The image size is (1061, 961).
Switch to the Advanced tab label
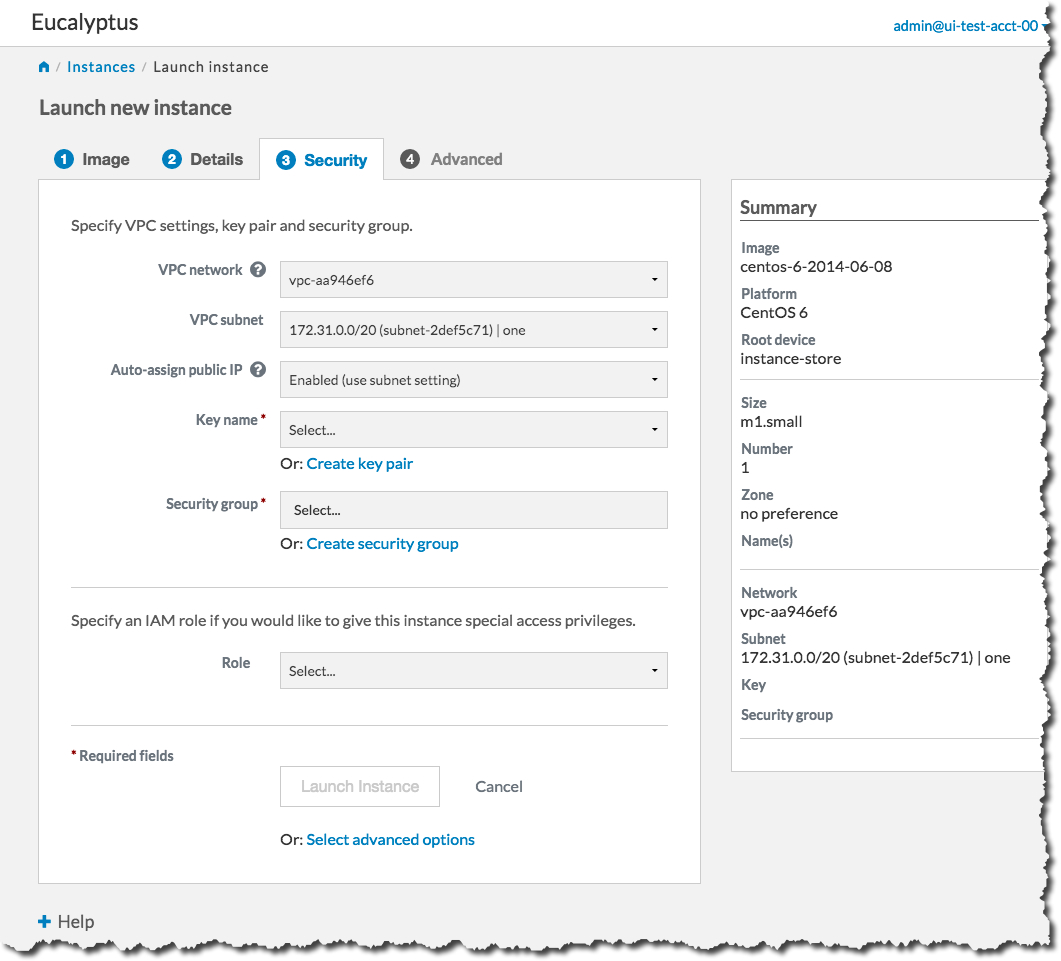pyautogui.click(x=467, y=159)
